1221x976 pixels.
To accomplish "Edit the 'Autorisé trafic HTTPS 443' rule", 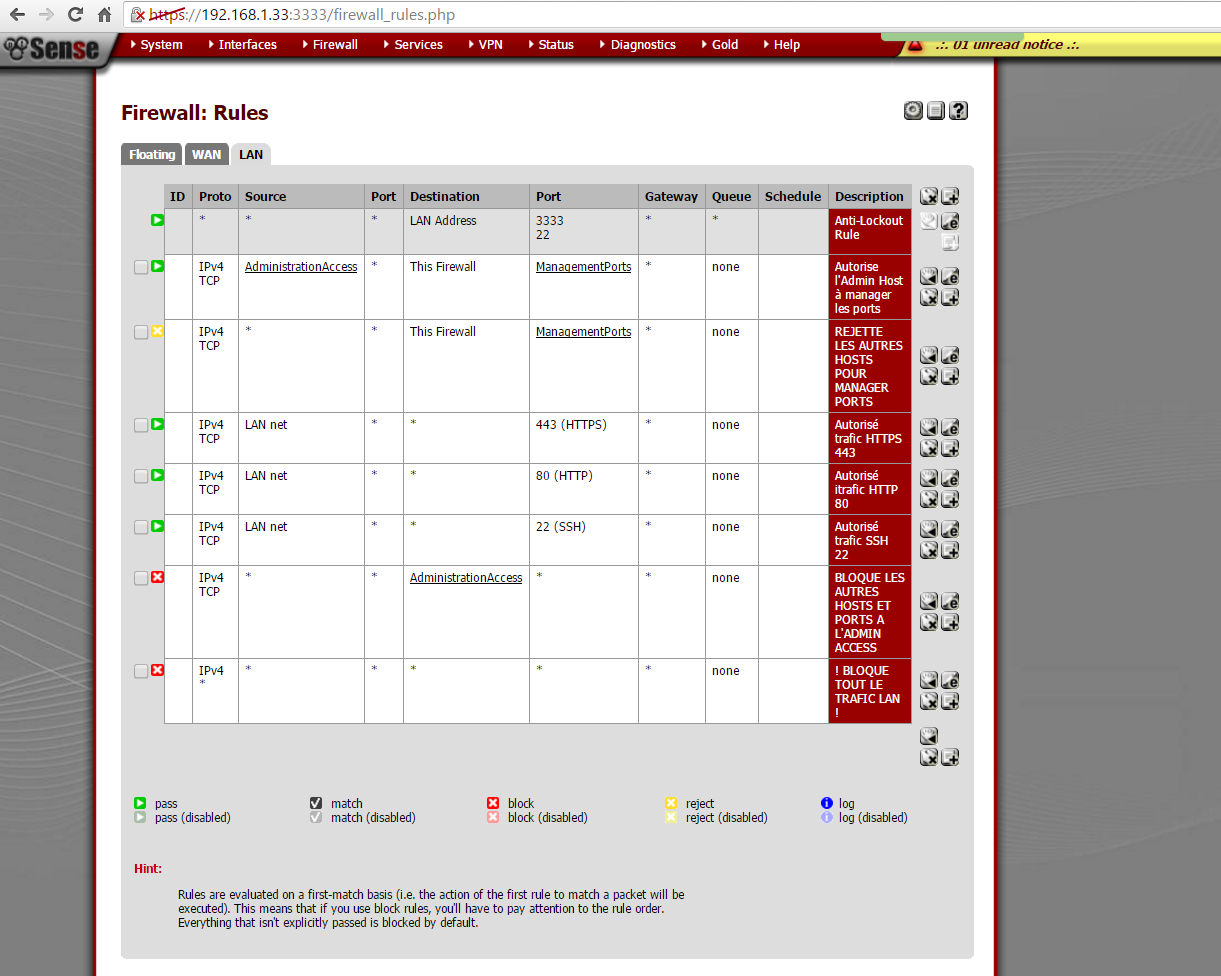I will point(950,427).
